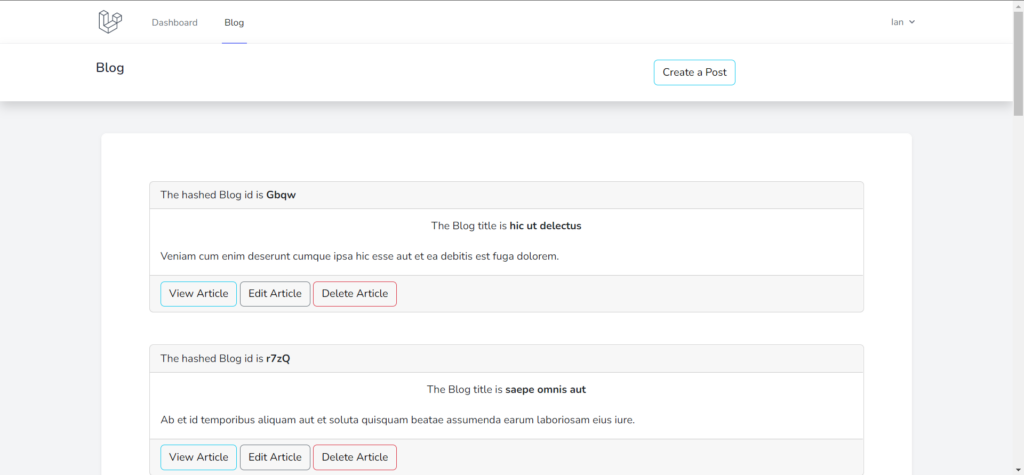Edit Article for blog Gbqw
This screenshot has width=1024, height=475.
pos(275,294)
